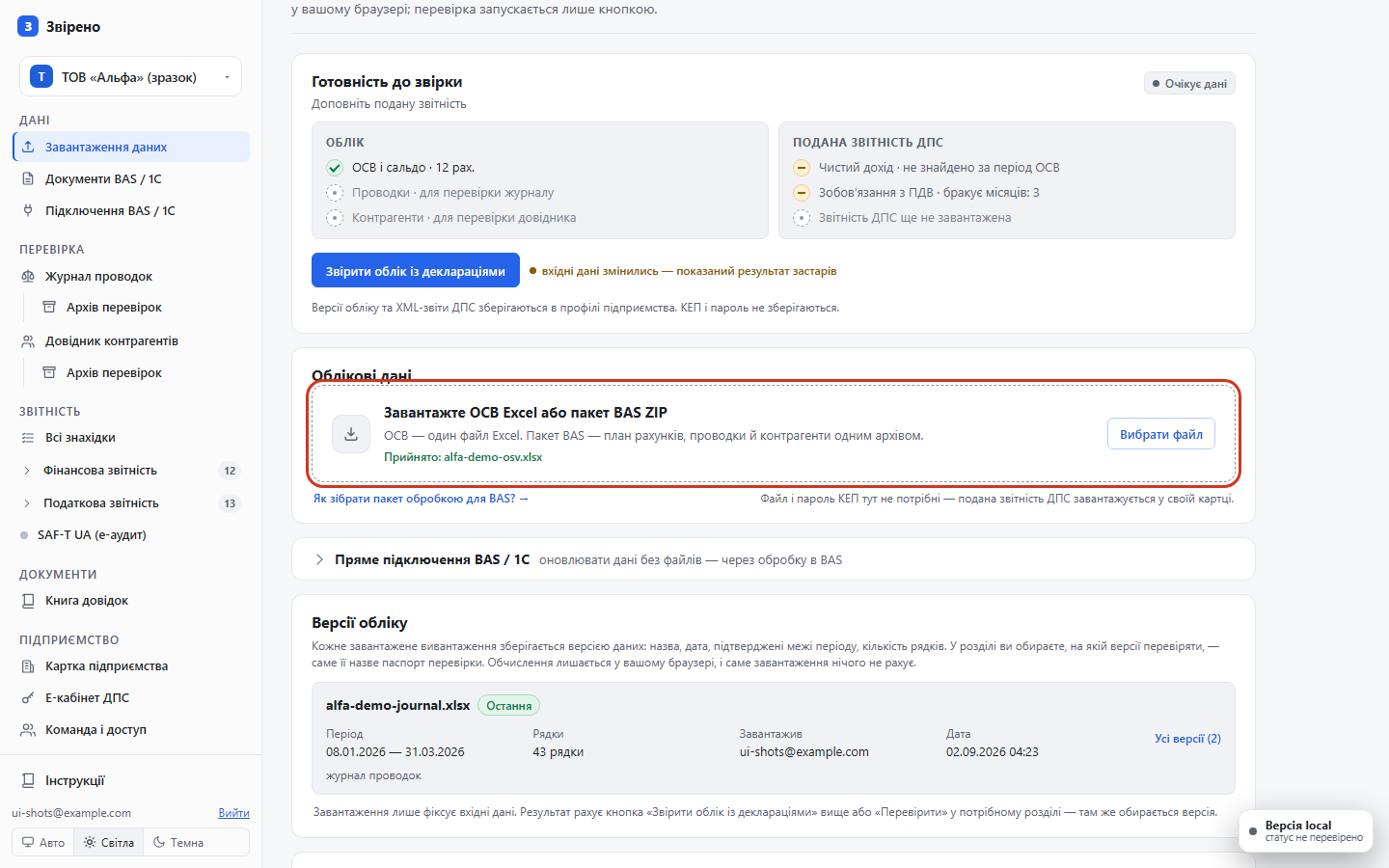The height and width of the screenshot is (868, 1389).
Task: Click archive icon under Журнал проводок
Action: point(49,307)
